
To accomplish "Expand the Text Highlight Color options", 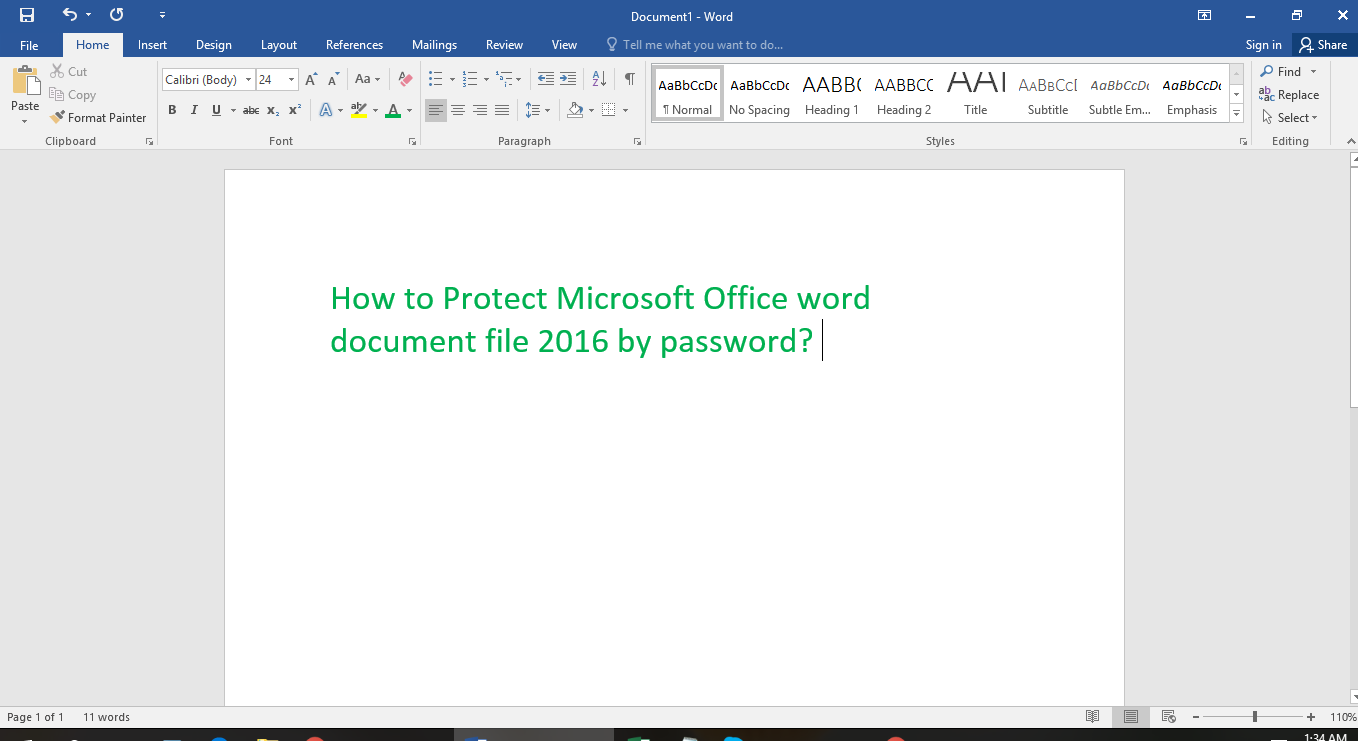I will click(x=375, y=110).
